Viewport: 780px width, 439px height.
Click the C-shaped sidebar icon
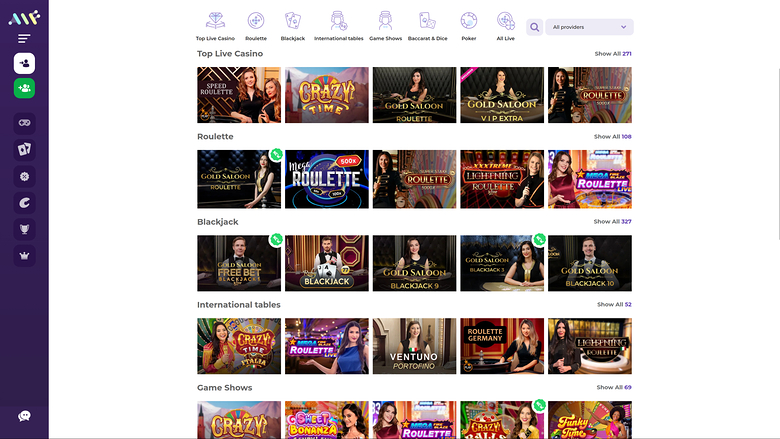coord(24,202)
